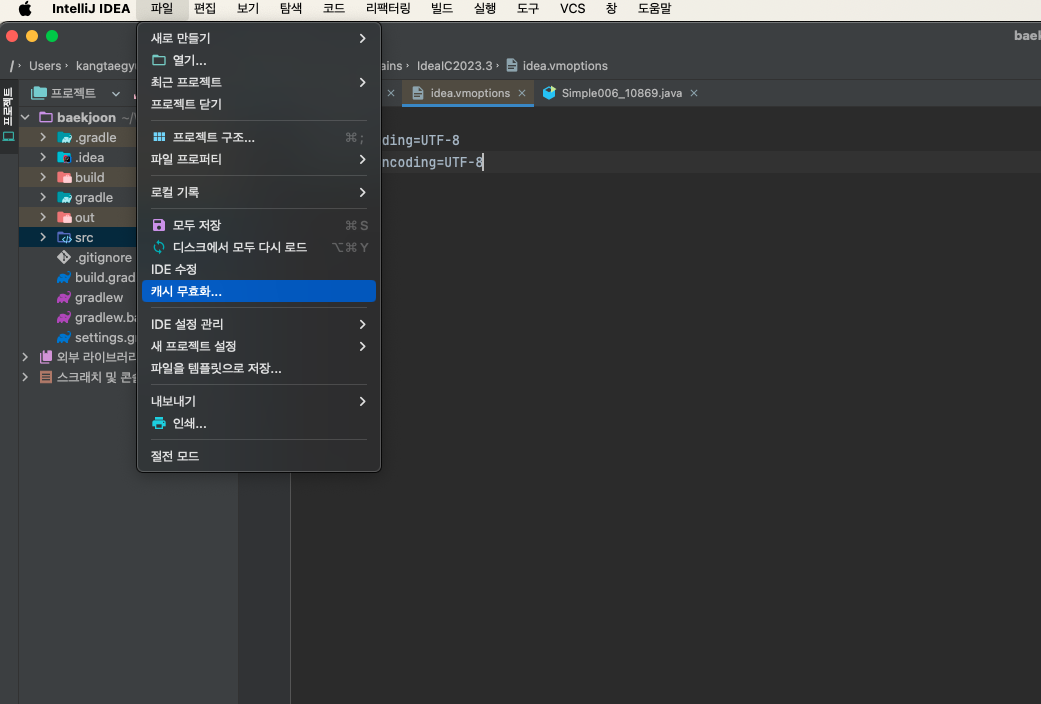Viewport: 1041px width, 704px height.
Task: Select 파일을 템플릿으로 저장...
Action: (259, 369)
